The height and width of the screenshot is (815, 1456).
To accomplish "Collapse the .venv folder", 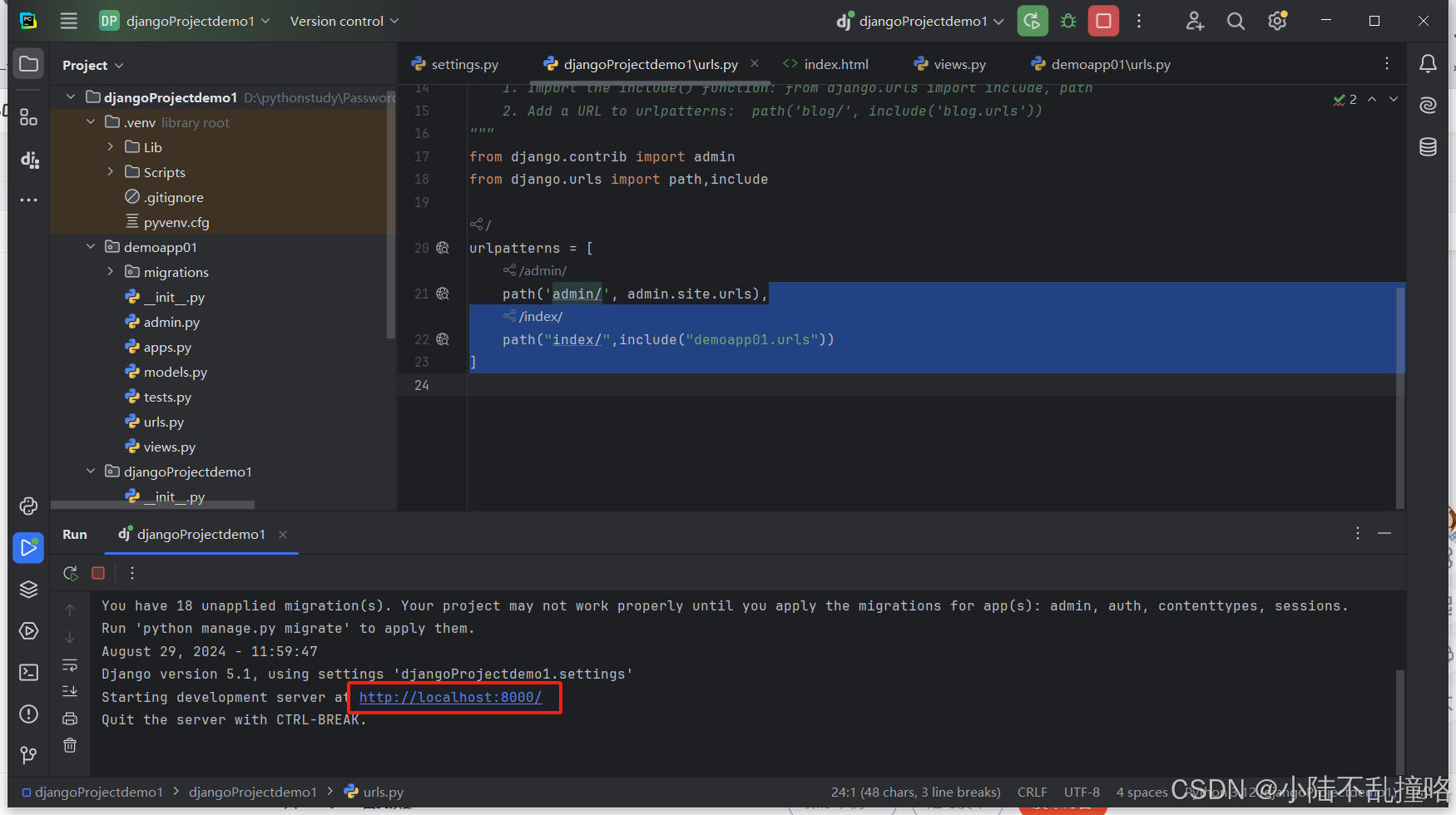I will [x=92, y=122].
